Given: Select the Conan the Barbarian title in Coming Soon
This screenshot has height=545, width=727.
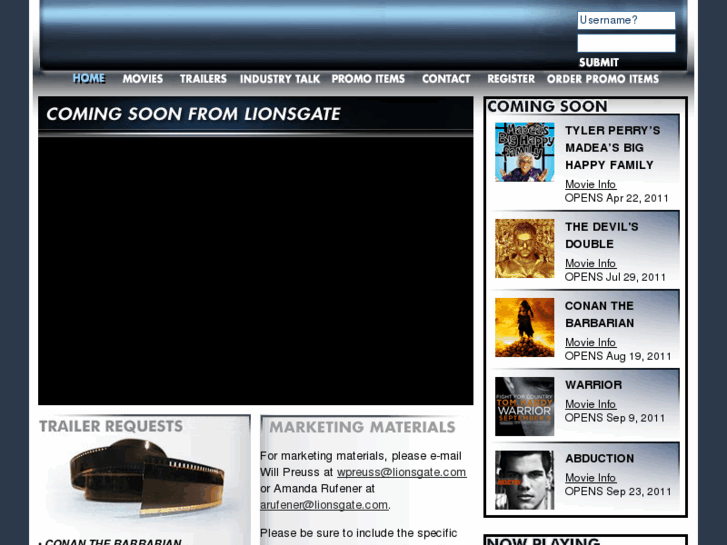Looking at the screenshot, I should pyautogui.click(x=599, y=314).
